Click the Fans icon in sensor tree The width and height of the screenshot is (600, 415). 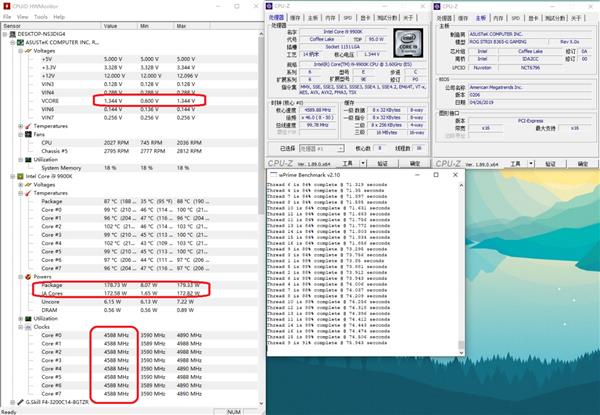pos(28,135)
